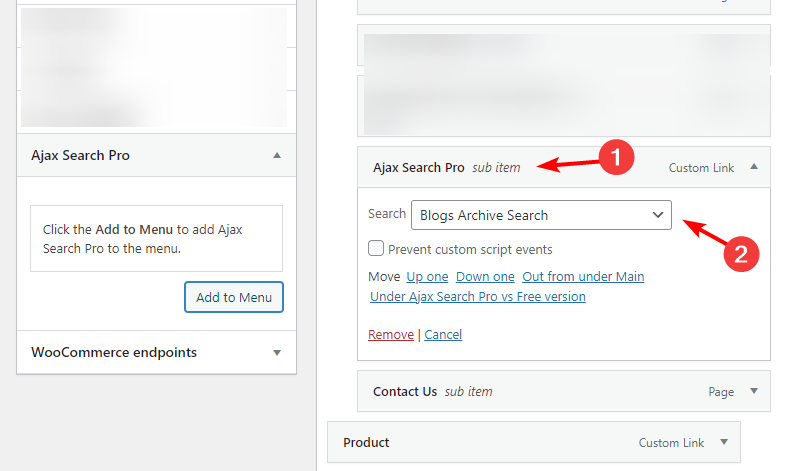Viewport: 812px width, 471px height.
Task: Select the Product menu item bar
Action: (x=480, y=442)
